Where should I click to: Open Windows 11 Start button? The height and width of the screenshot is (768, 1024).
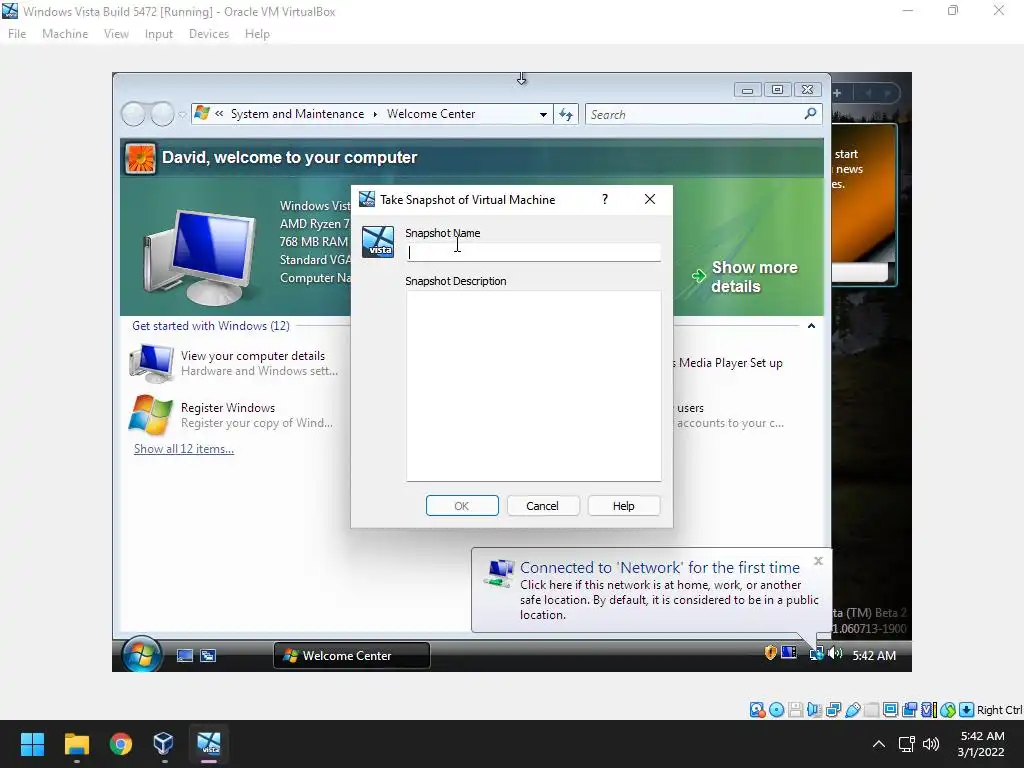tap(32, 744)
